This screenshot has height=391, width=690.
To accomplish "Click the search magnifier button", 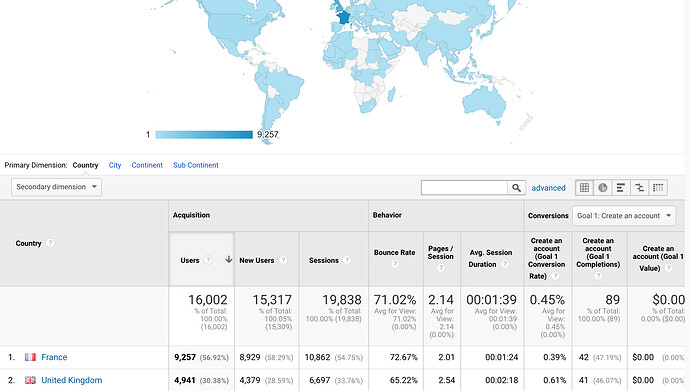I will click(x=517, y=188).
